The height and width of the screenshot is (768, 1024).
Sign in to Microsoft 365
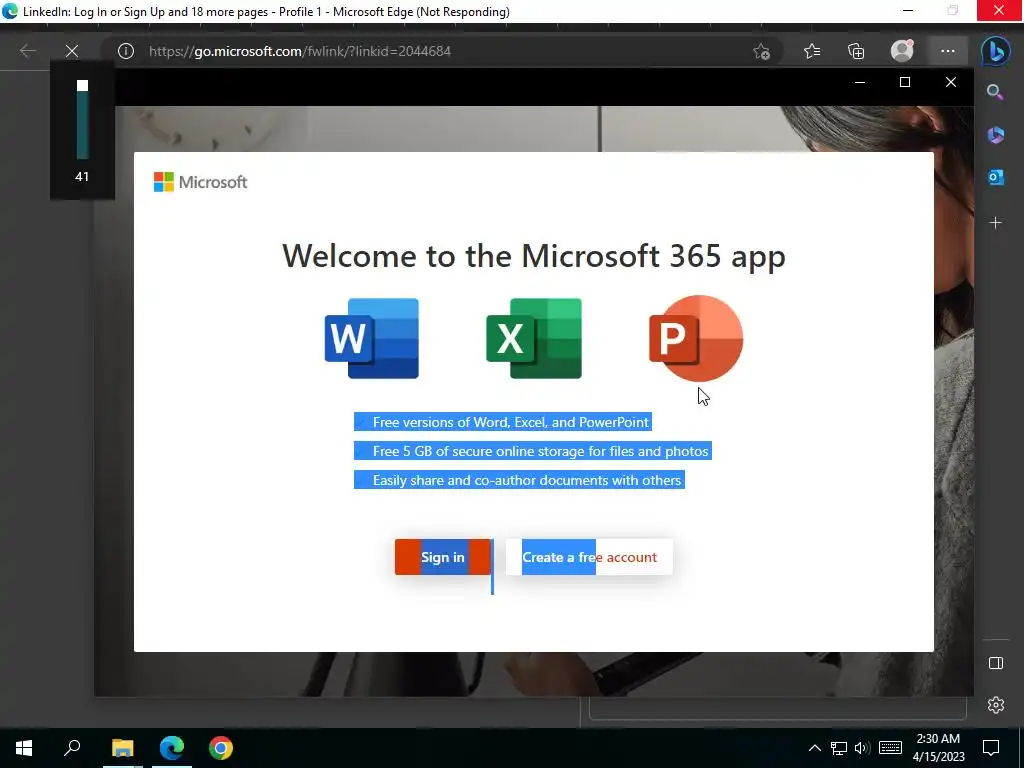(443, 557)
